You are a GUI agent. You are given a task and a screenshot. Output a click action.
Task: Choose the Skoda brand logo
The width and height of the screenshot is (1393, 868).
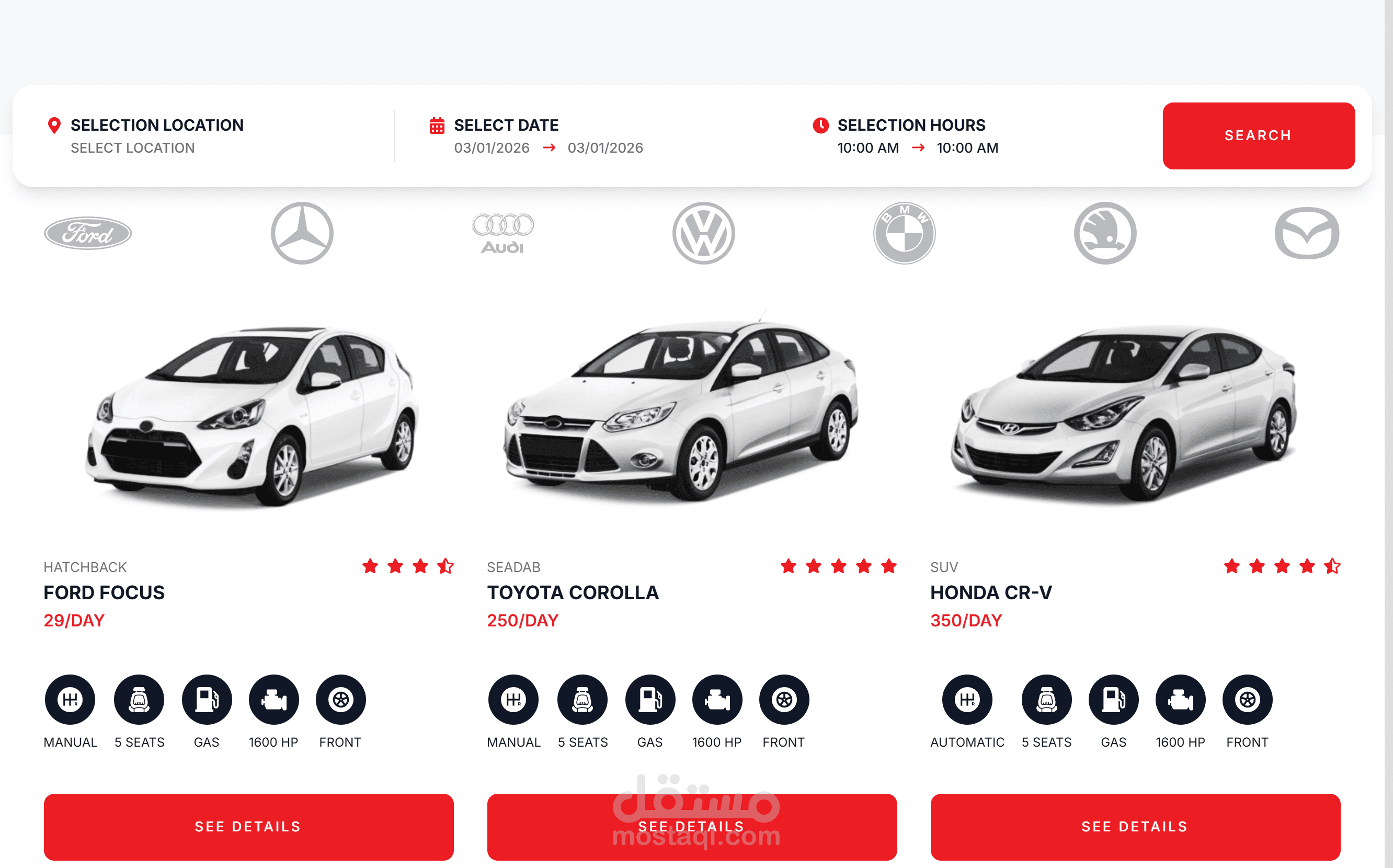tap(1105, 233)
